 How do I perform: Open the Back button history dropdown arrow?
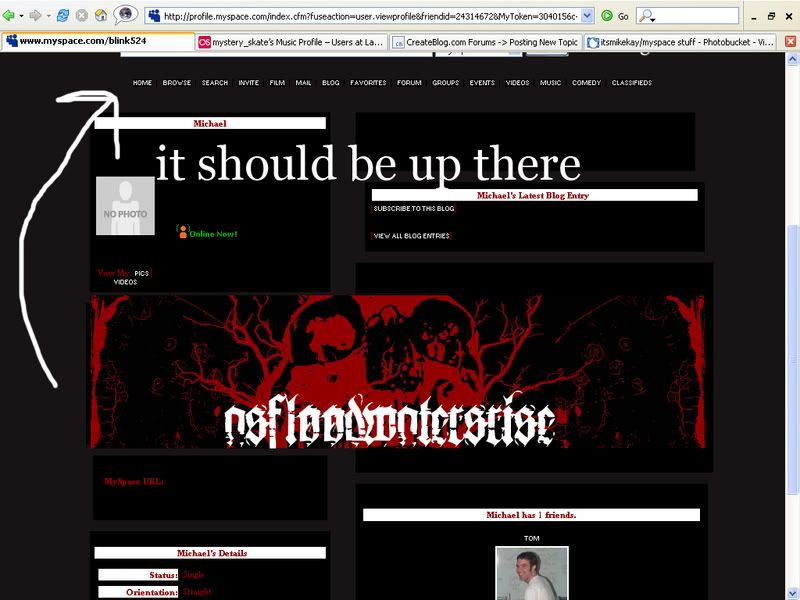click(21, 16)
